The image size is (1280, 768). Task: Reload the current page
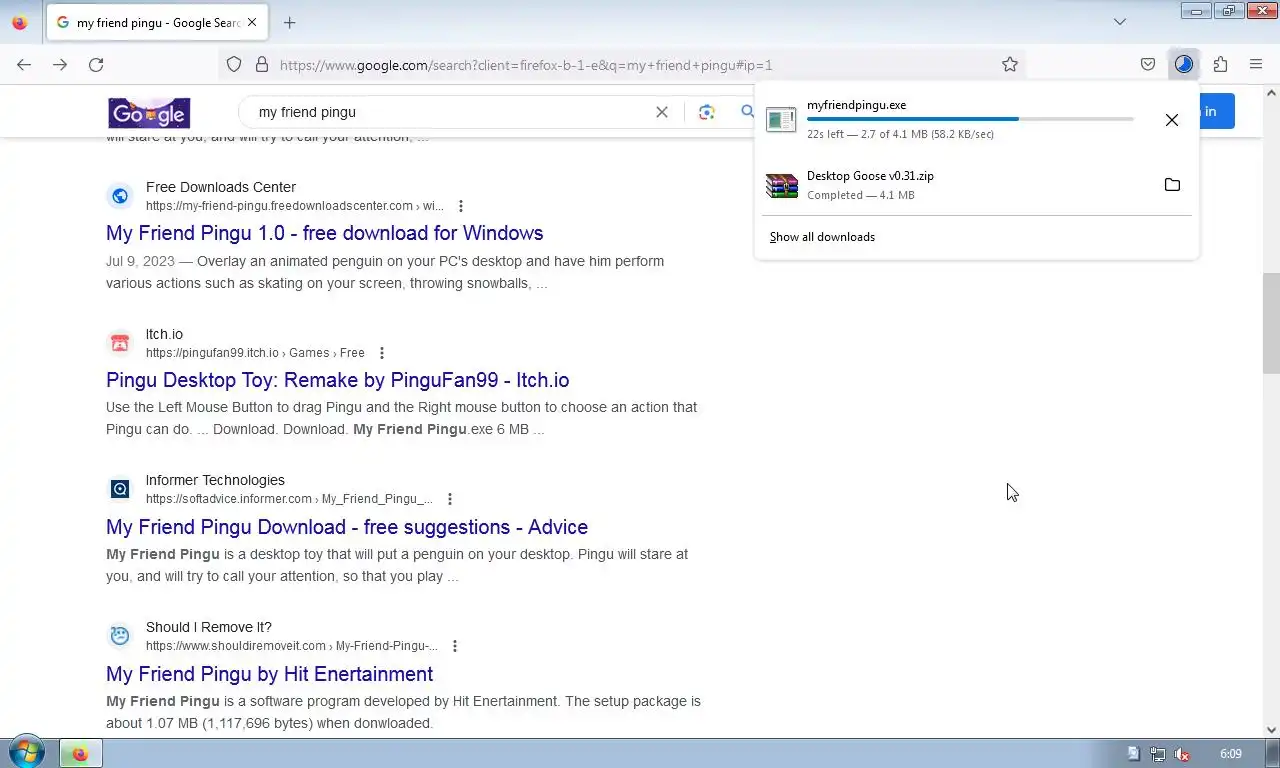(x=96, y=65)
